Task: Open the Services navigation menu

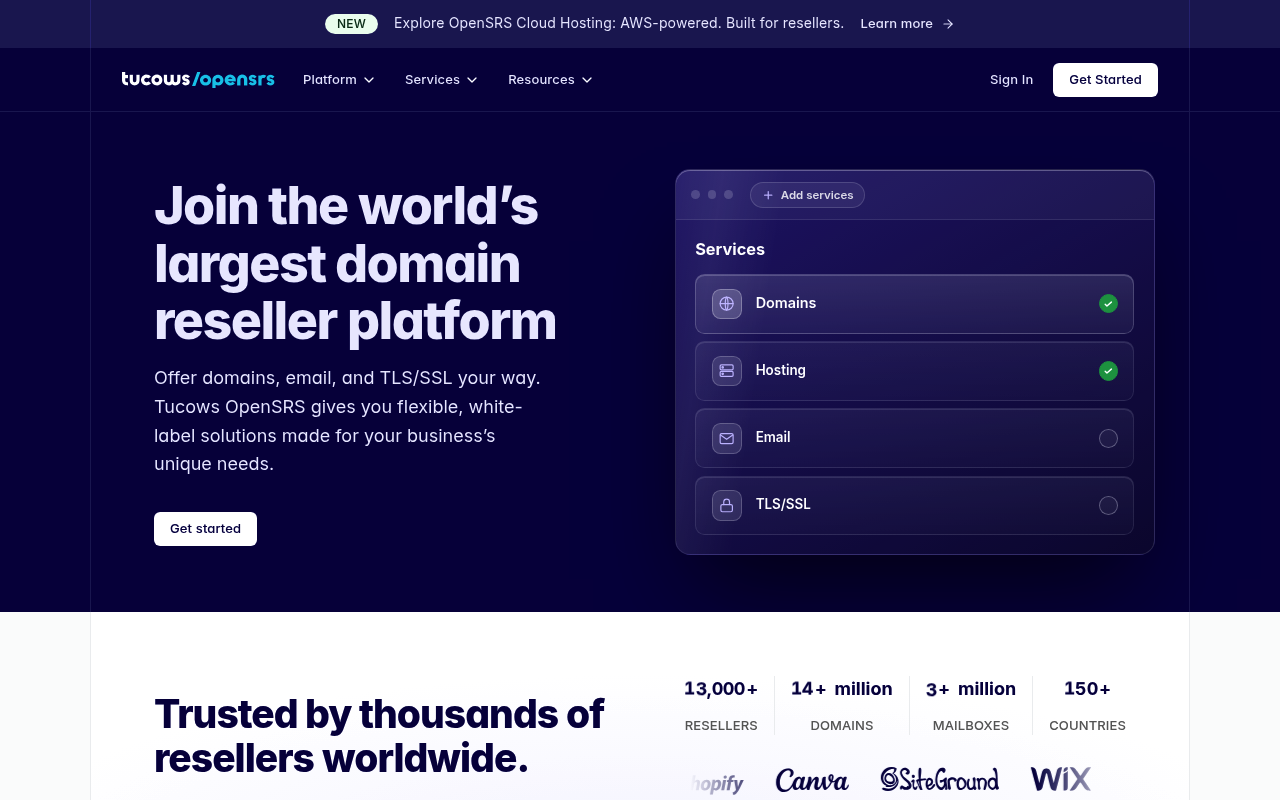Action: tap(441, 80)
